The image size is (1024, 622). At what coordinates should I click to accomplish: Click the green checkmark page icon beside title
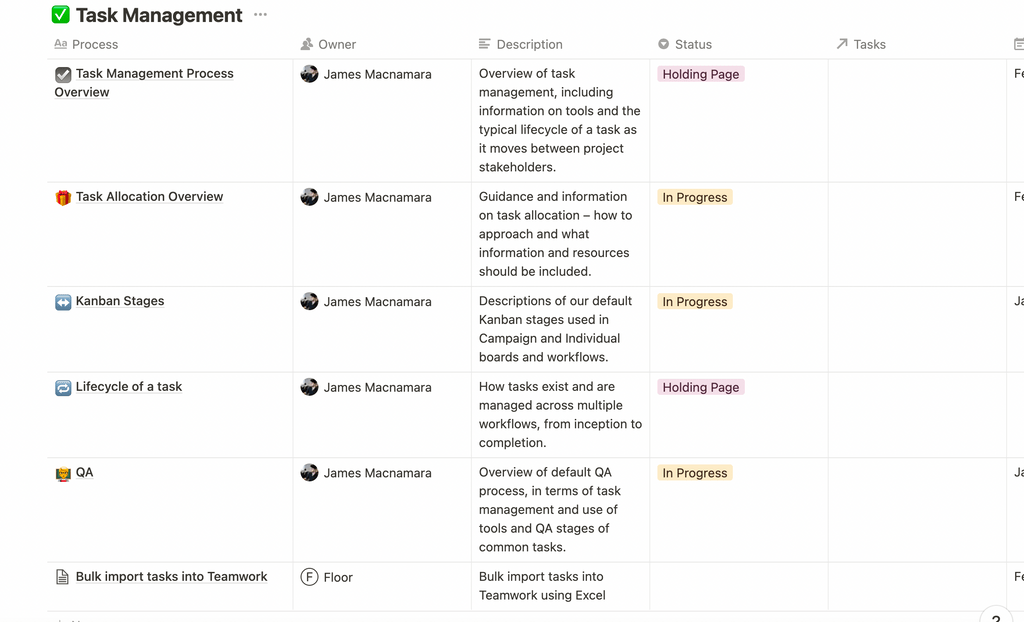(x=60, y=15)
